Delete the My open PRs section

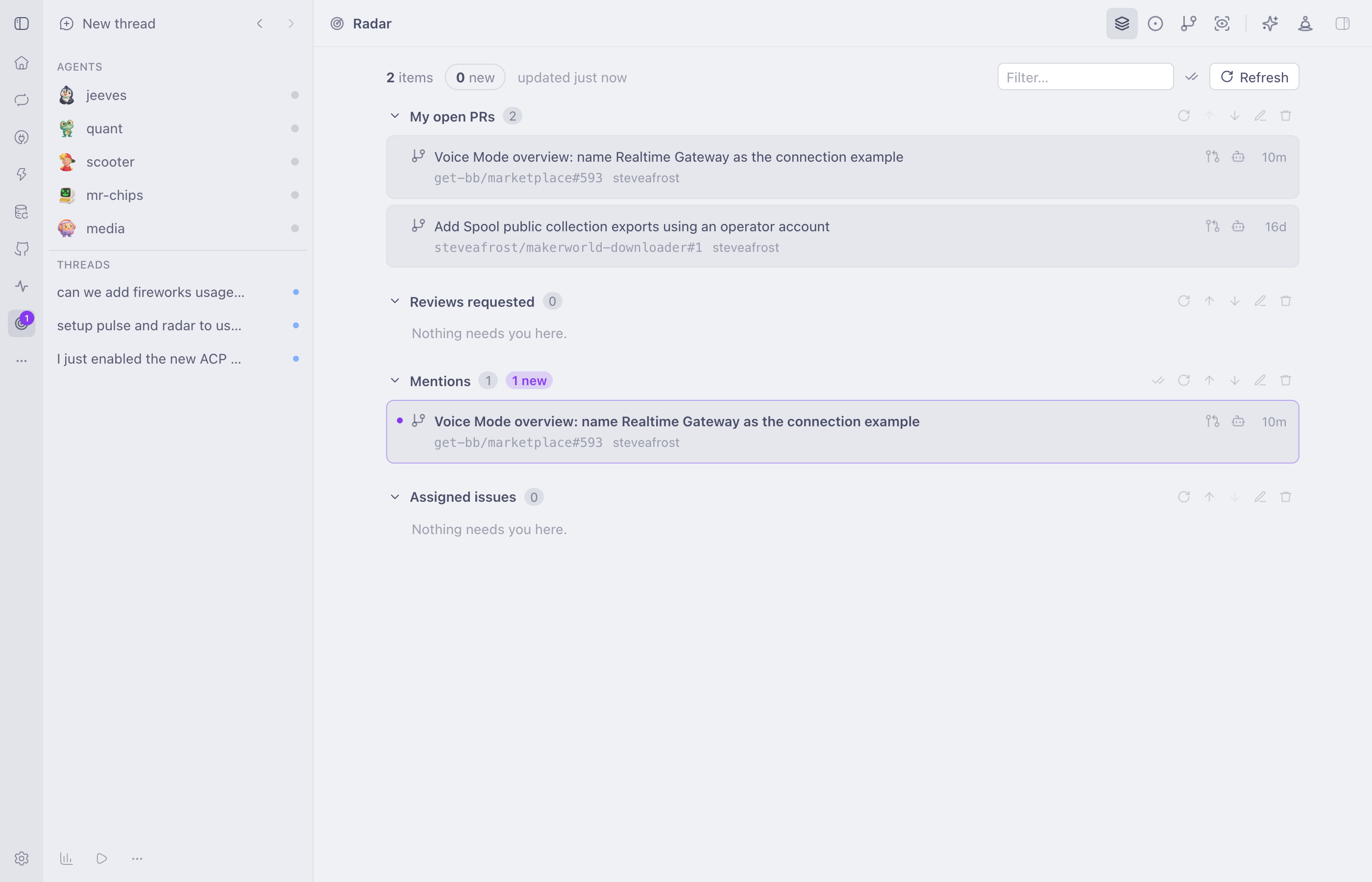(1286, 116)
